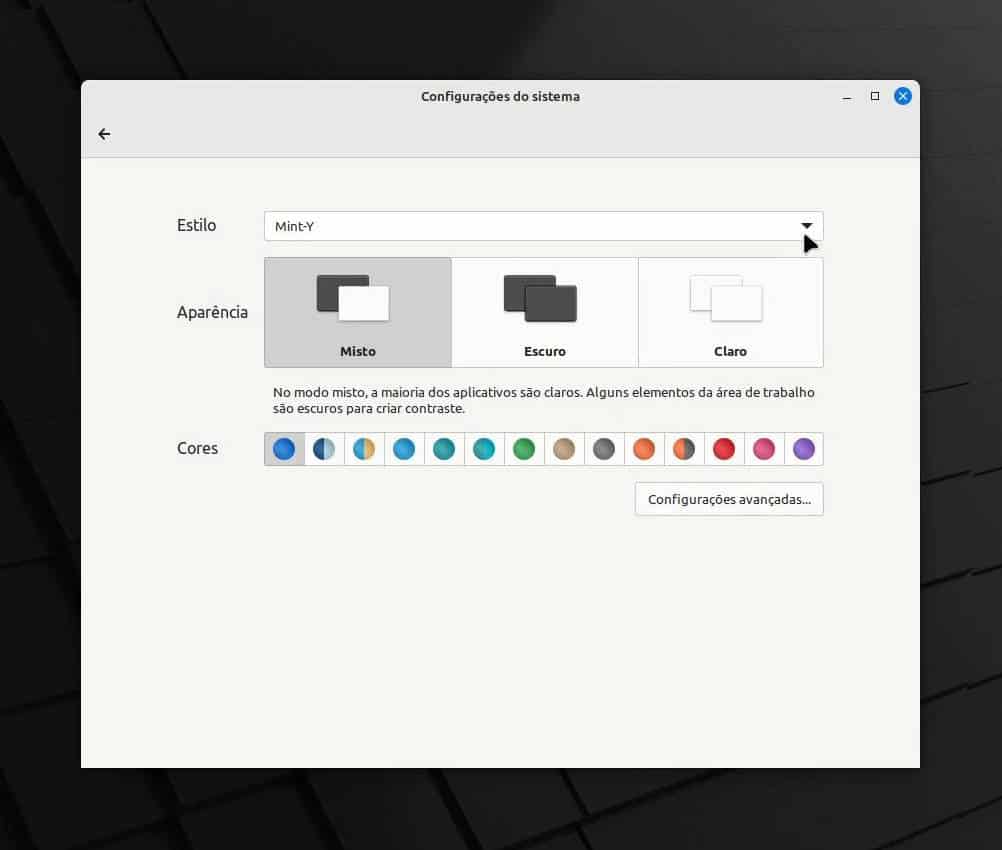Select the teal accent color
The height and width of the screenshot is (850, 1002).
444,449
